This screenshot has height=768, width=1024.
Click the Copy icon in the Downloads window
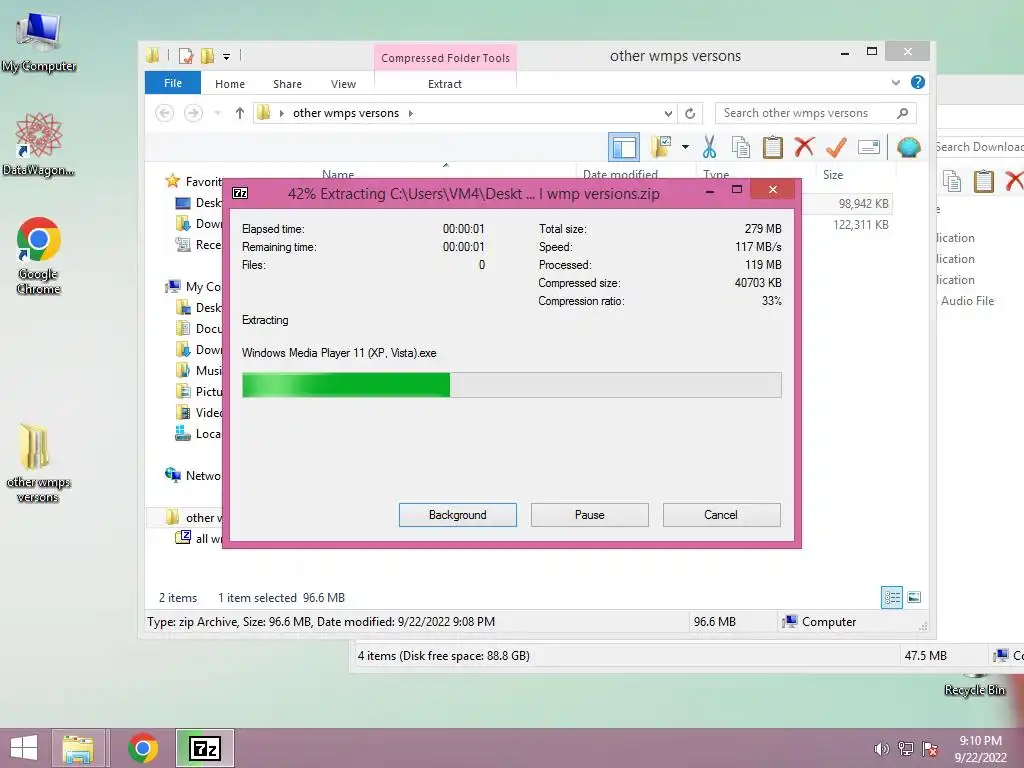pos(952,181)
